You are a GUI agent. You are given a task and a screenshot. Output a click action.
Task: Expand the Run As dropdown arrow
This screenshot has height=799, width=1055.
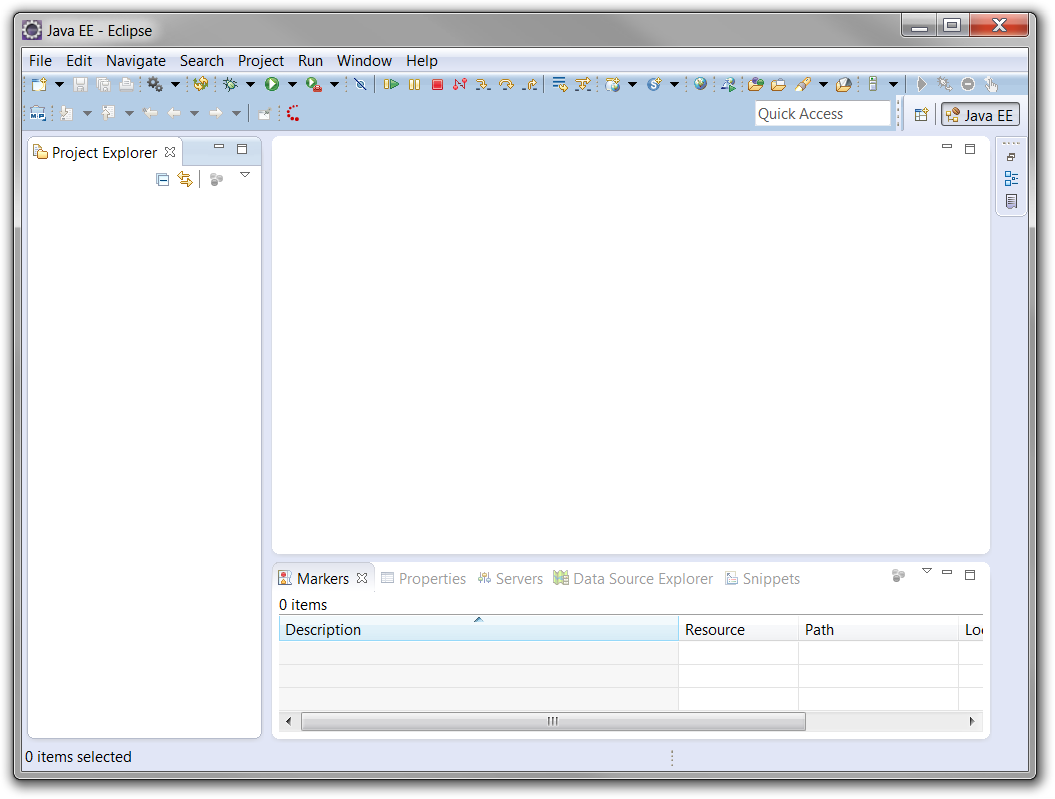292,85
